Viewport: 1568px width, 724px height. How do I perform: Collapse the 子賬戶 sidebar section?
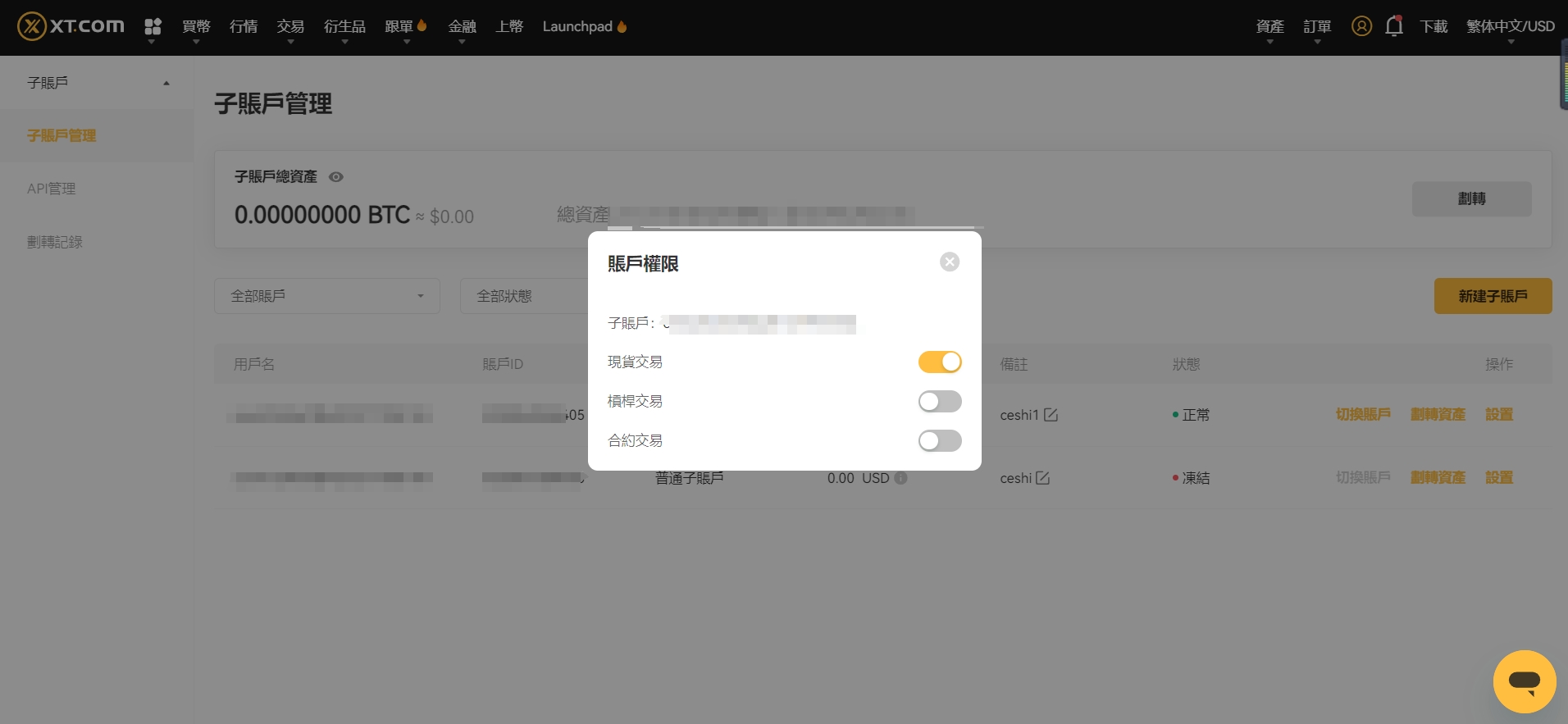tap(97, 83)
